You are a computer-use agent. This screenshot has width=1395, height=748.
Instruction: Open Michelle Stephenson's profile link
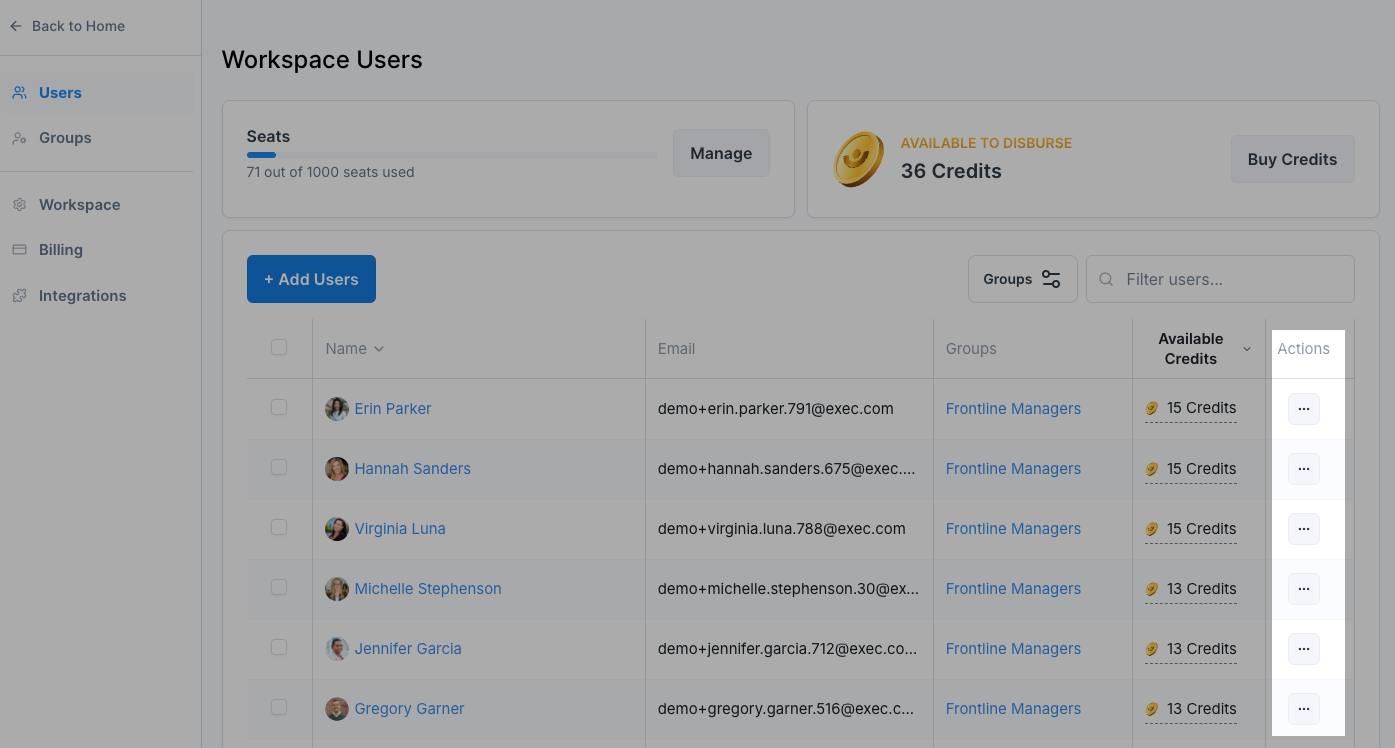pyautogui.click(x=428, y=589)
